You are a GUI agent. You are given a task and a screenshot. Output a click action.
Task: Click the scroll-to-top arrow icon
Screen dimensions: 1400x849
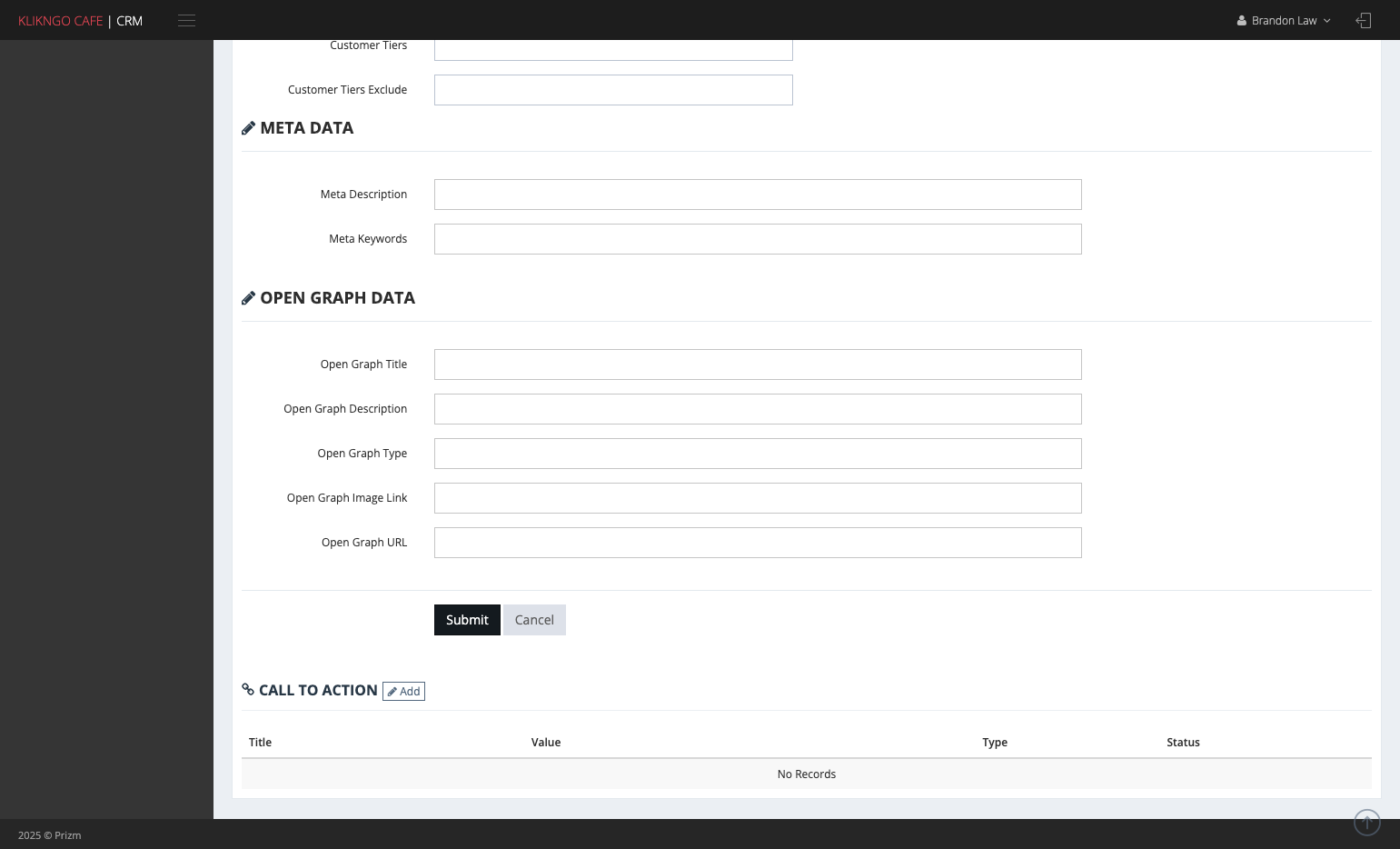pos(1366,823)
